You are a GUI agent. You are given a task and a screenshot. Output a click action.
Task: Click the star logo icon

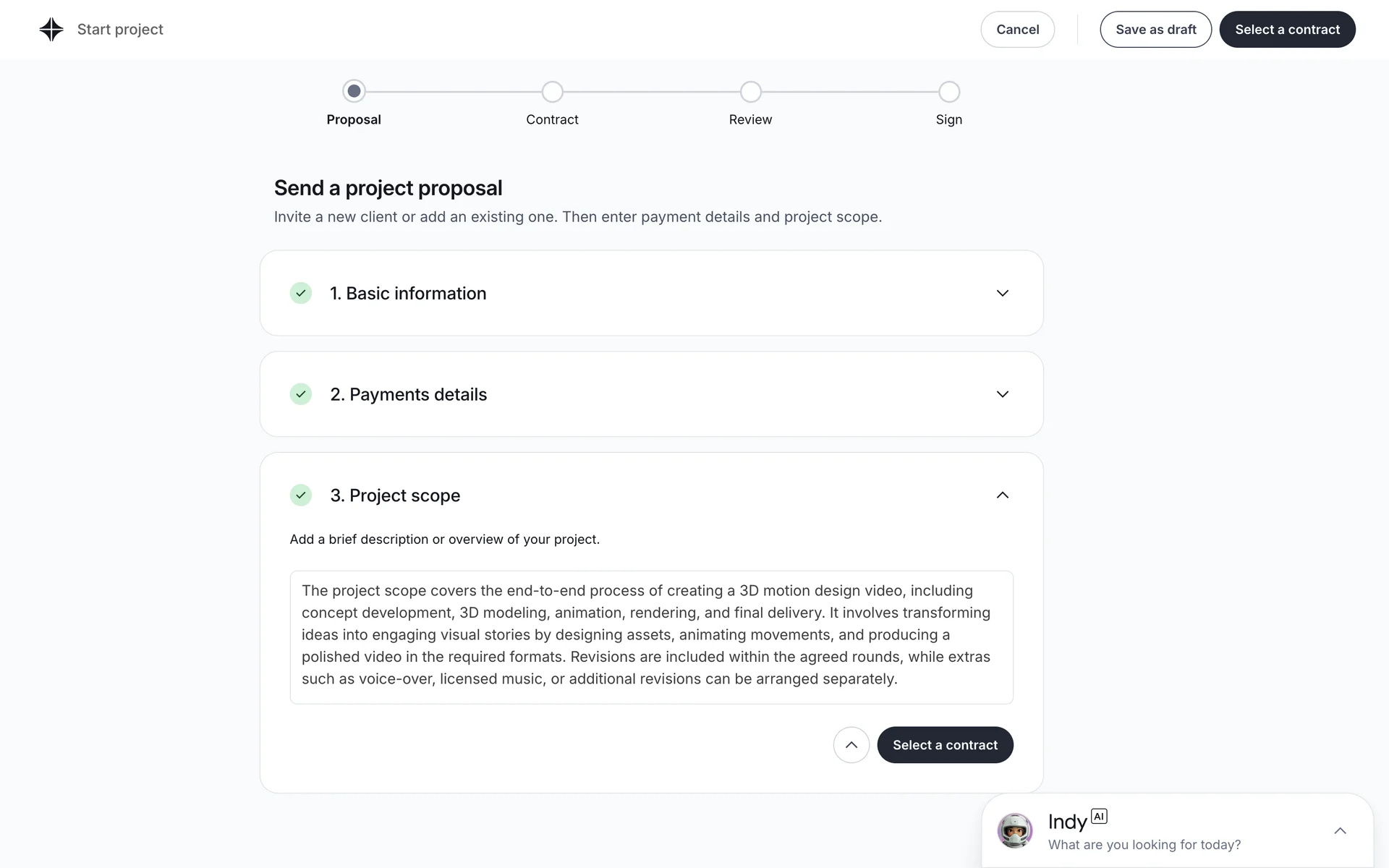[x=51, y=30]
